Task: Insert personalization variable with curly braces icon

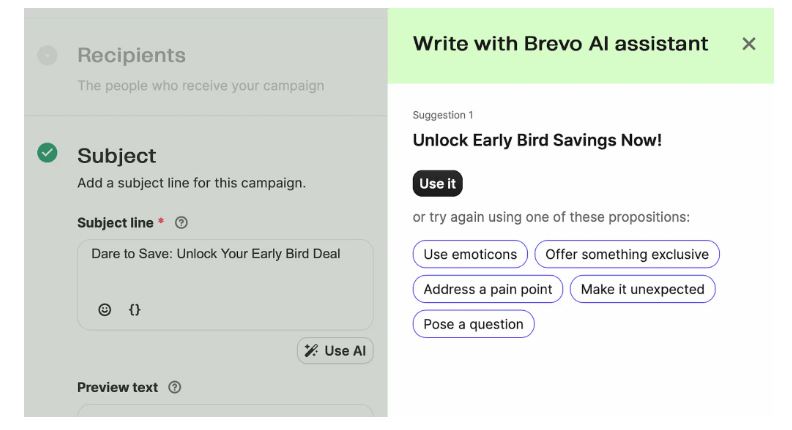Action: 134,310
